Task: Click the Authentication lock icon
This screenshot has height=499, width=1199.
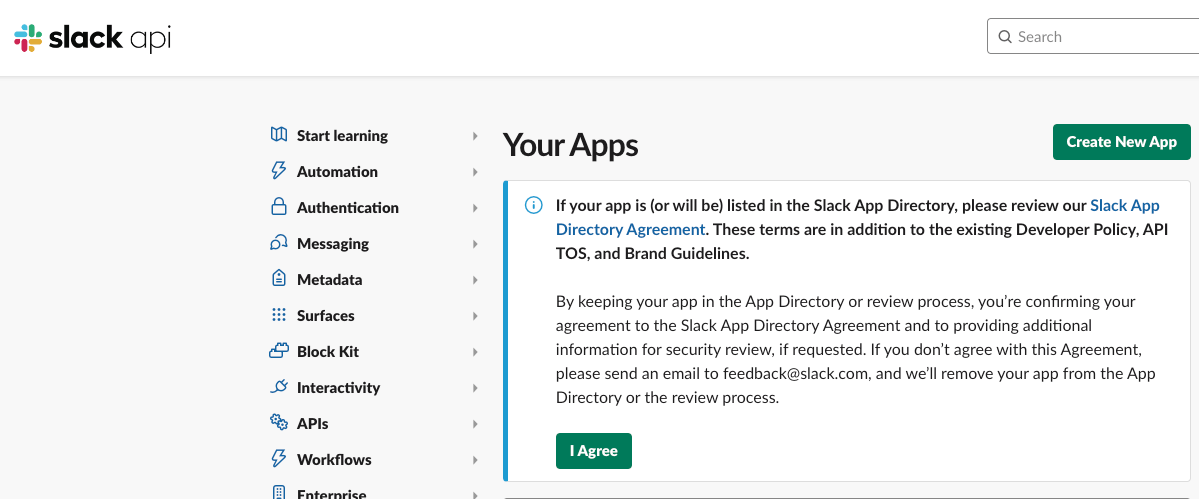Action: (279, 206)
